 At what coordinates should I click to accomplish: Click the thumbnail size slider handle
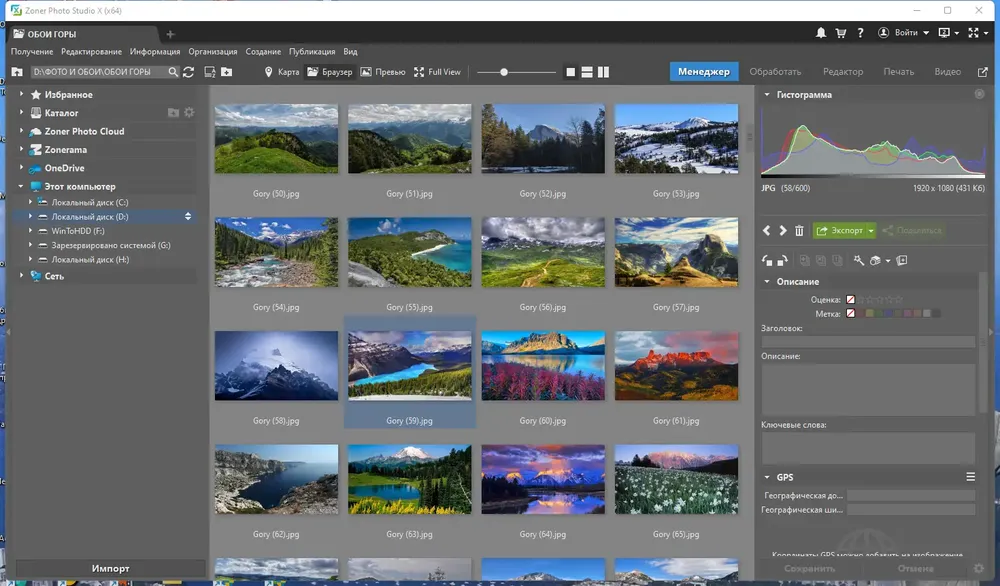click(504, 72)
